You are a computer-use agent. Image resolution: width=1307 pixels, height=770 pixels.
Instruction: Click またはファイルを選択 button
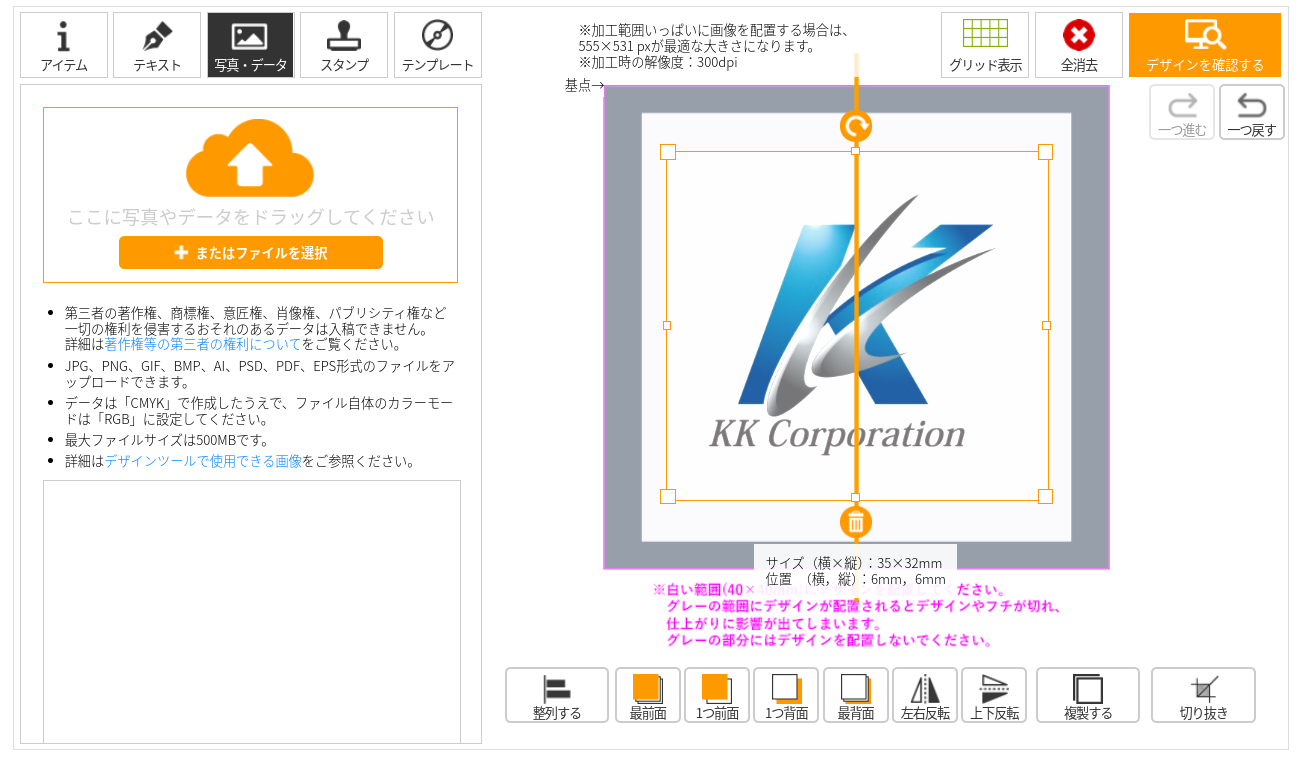(251, 253)
